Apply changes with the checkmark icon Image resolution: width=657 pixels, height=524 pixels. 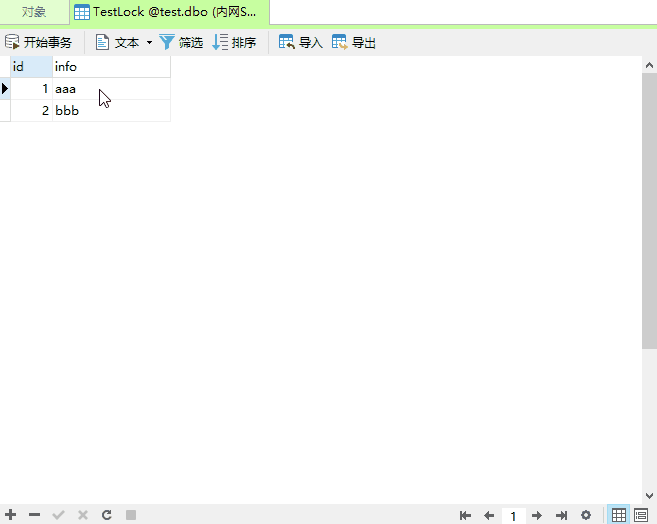58,515
